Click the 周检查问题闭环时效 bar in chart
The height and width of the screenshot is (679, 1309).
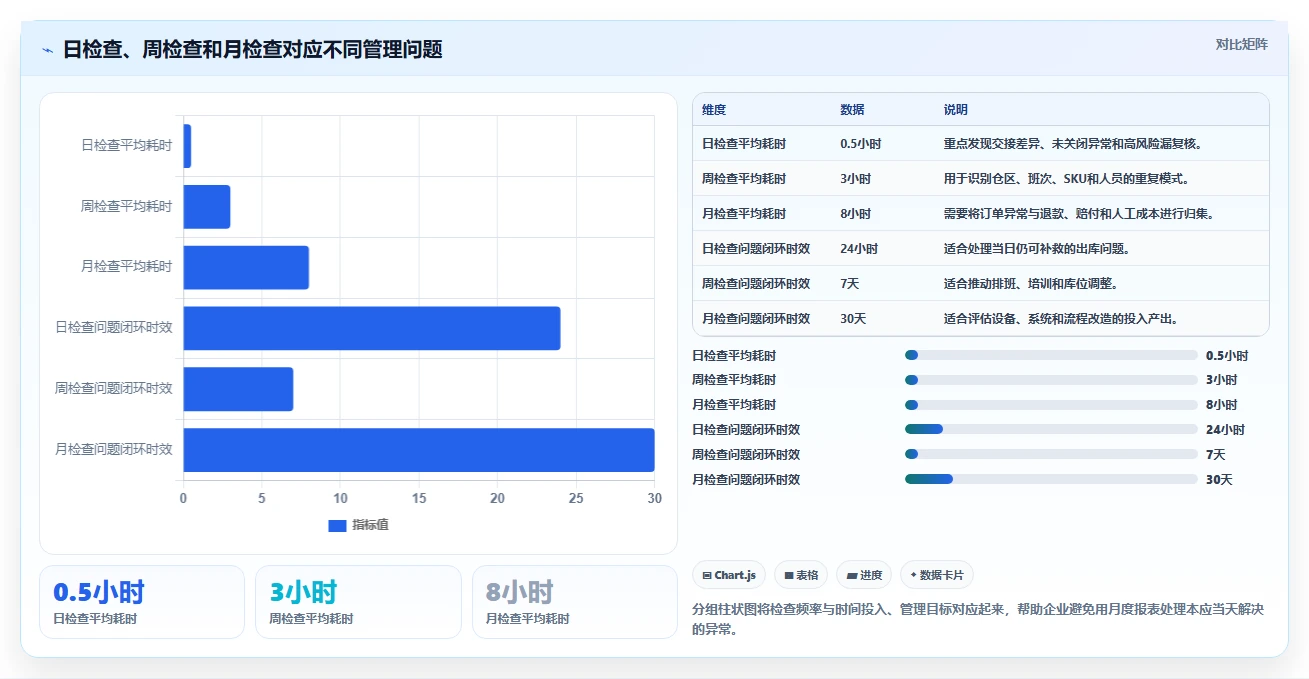pos(238,388)
